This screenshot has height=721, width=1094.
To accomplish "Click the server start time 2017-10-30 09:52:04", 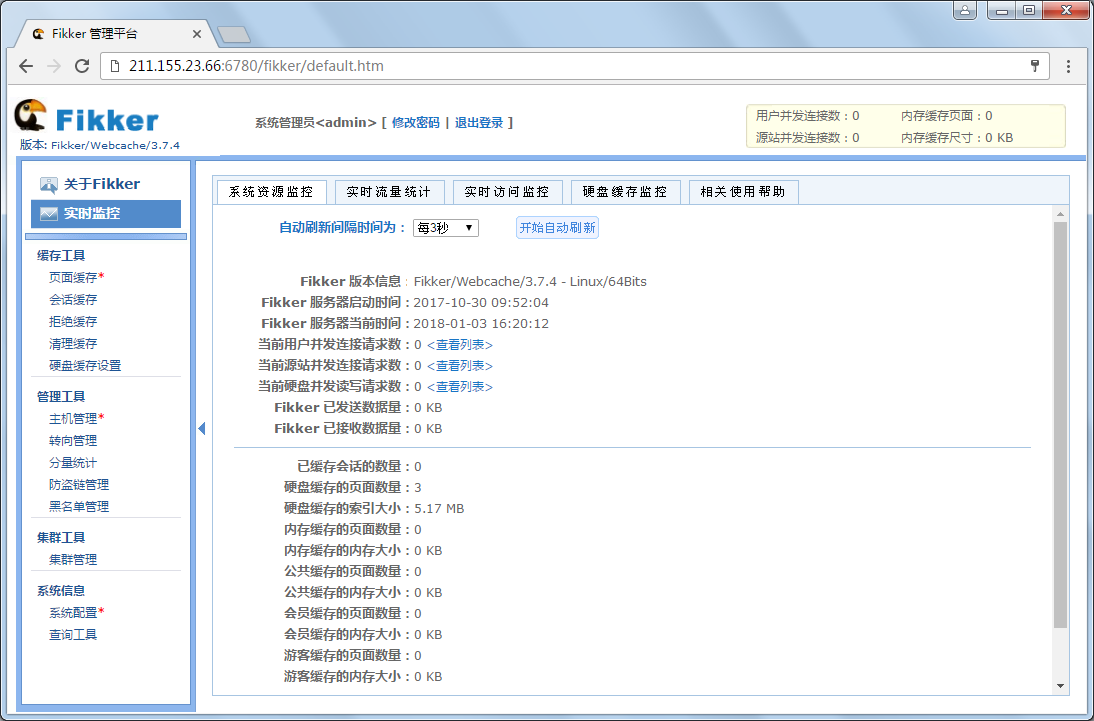I will tap(481, 303).
